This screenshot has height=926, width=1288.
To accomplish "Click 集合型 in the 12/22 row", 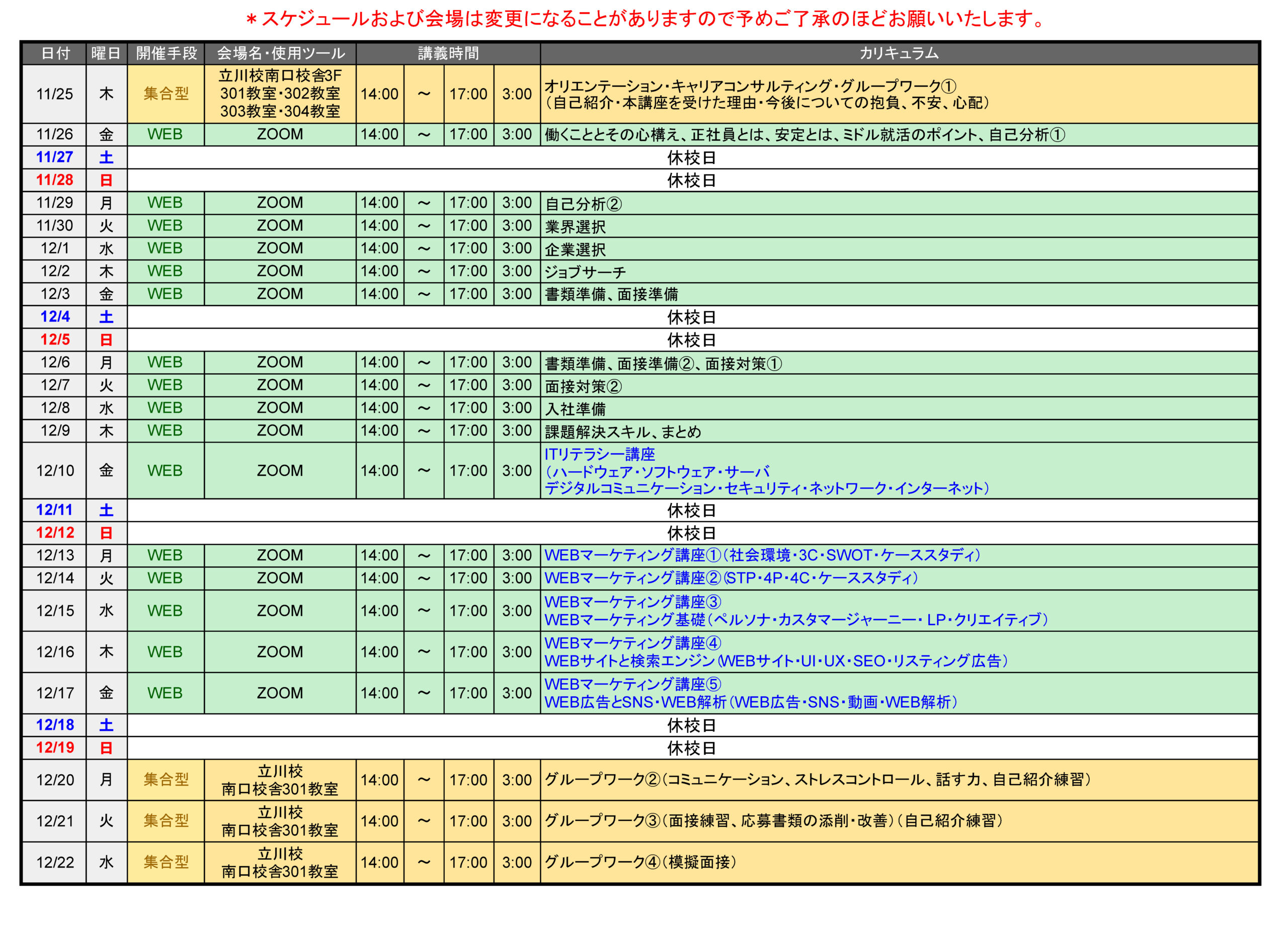I will 166,863.
